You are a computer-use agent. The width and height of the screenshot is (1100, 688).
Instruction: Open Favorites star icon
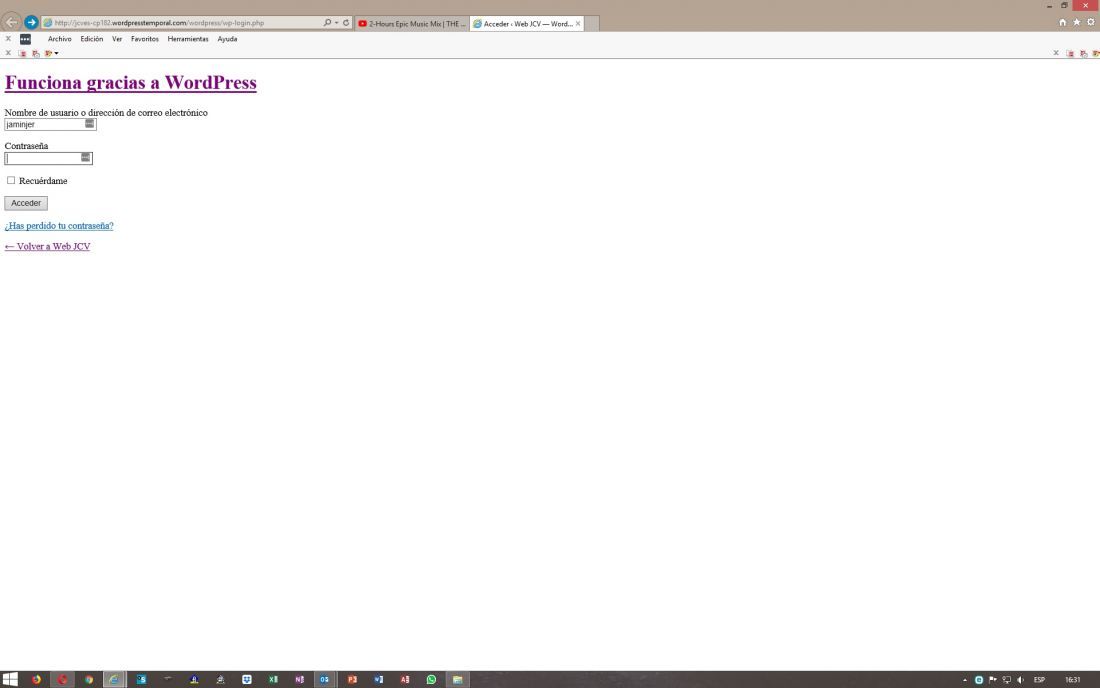(1076, 22)
